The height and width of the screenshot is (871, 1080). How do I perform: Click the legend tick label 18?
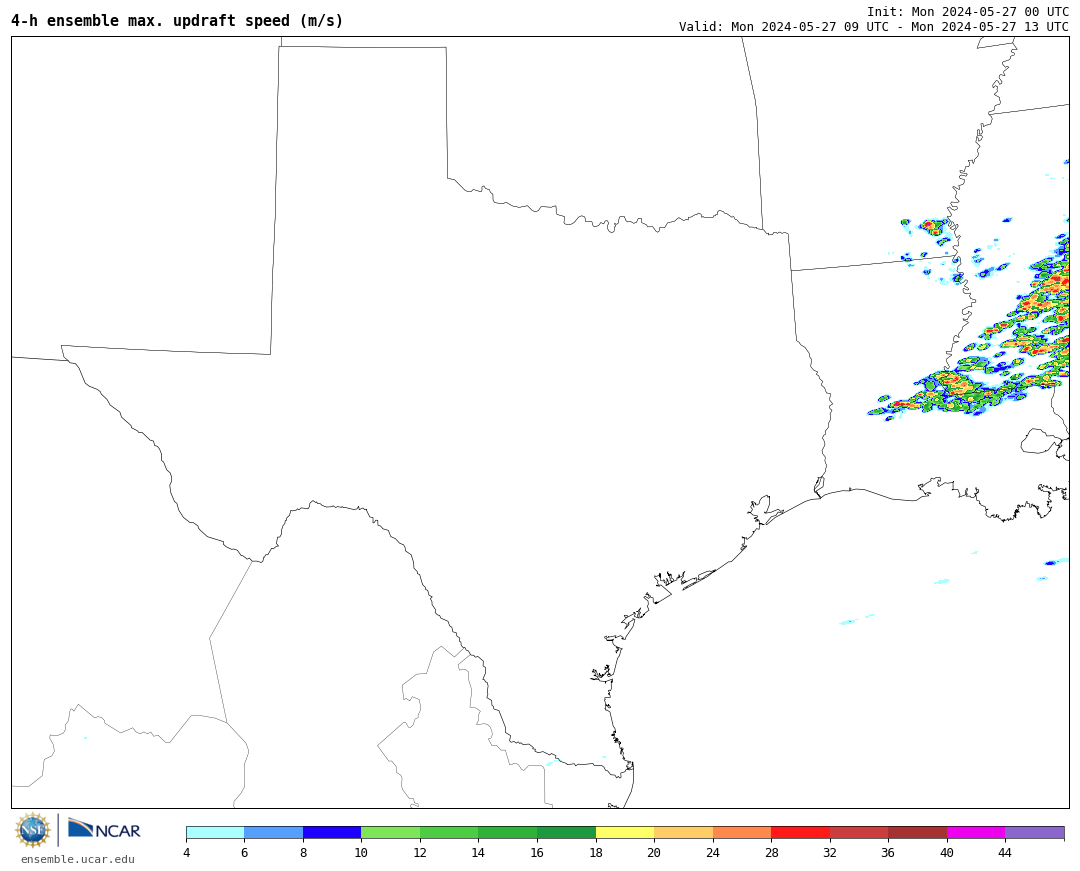click(x=596, y=852)
